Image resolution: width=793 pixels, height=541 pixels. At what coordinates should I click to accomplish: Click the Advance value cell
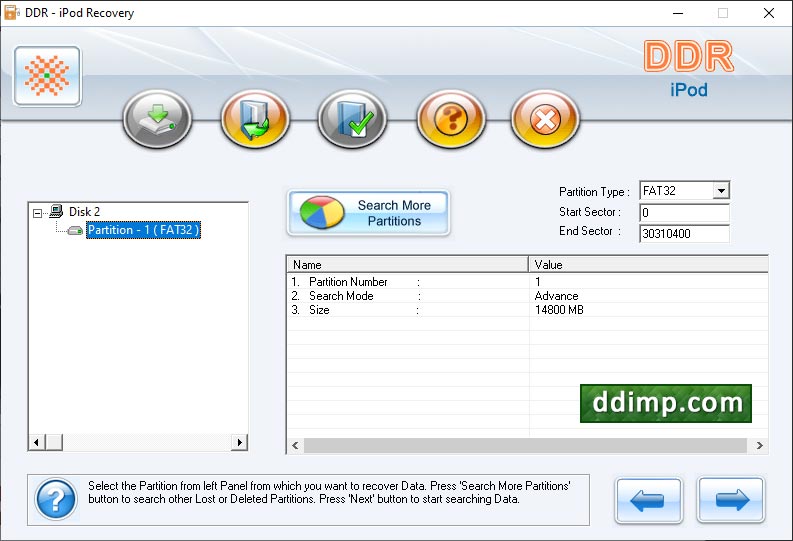click(x=556, y=296)
